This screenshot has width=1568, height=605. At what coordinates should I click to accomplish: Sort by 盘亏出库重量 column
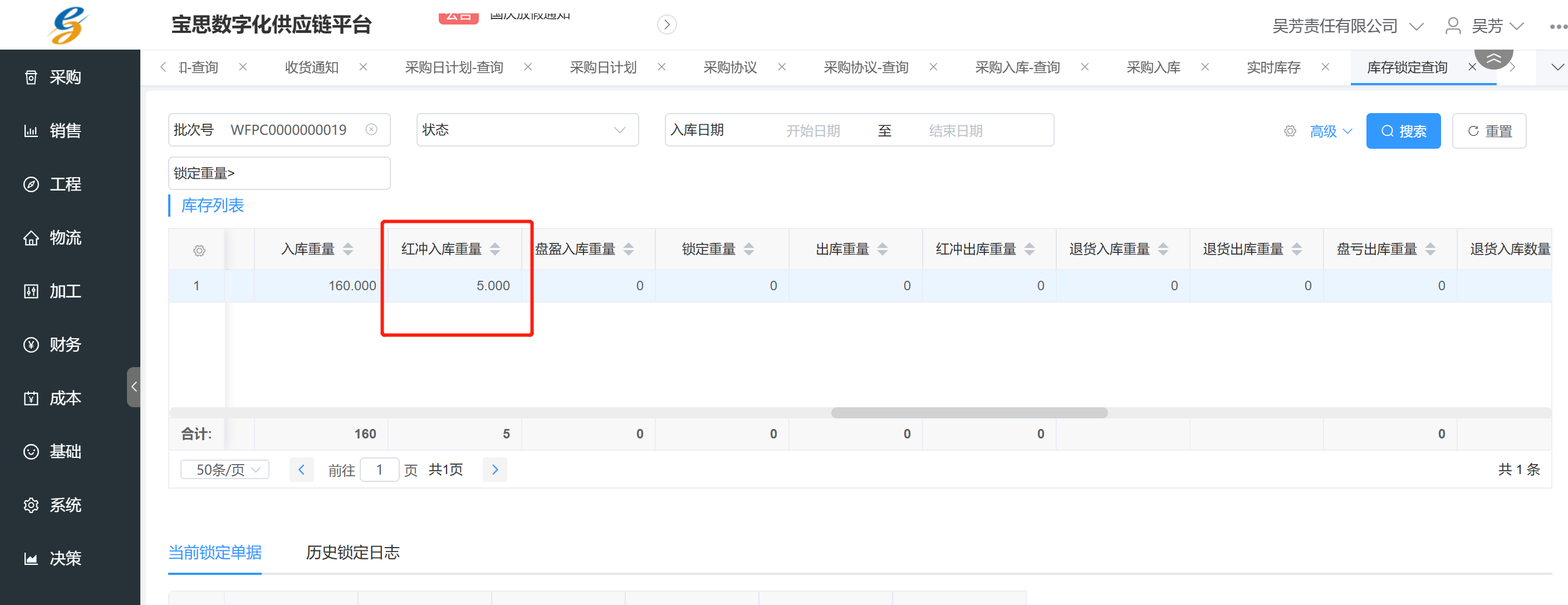(x=1430, y=249)
